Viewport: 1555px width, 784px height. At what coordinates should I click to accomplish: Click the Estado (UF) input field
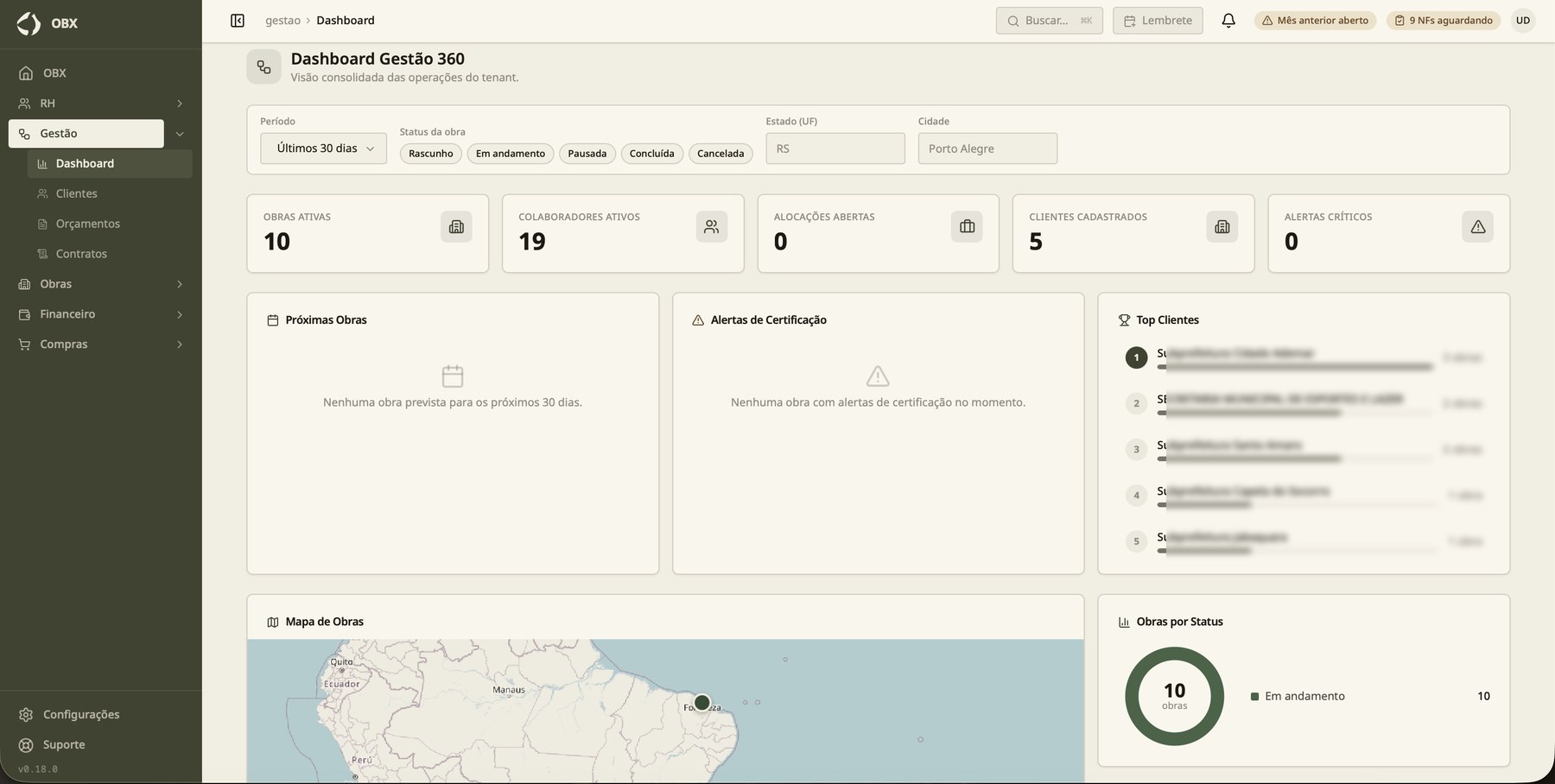click(x=835, y=149)
